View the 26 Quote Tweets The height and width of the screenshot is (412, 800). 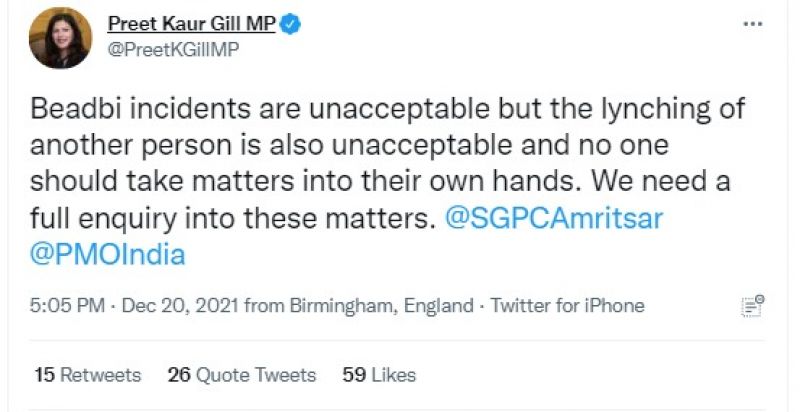click(242, 375)
